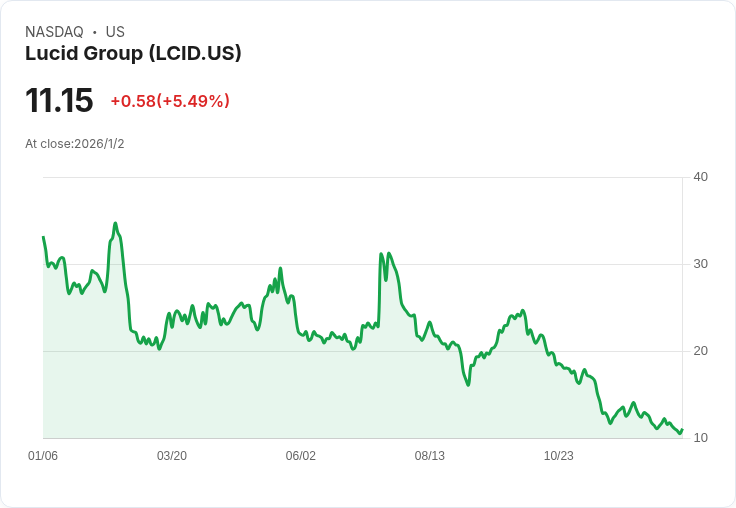Click the 10/23 date label on x-axis
The image size is (736, 508).
(x=559, y=455)
